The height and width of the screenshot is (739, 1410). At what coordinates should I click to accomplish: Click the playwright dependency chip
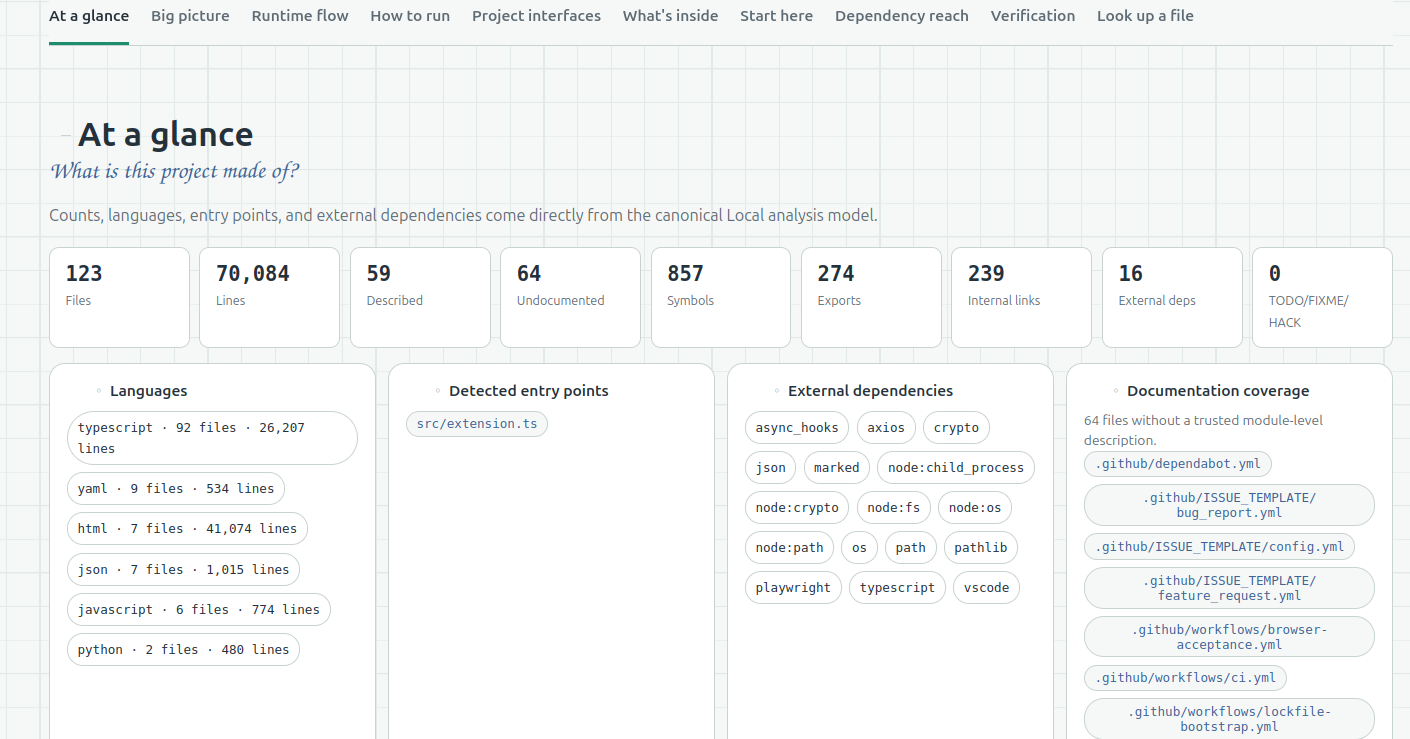793,588
